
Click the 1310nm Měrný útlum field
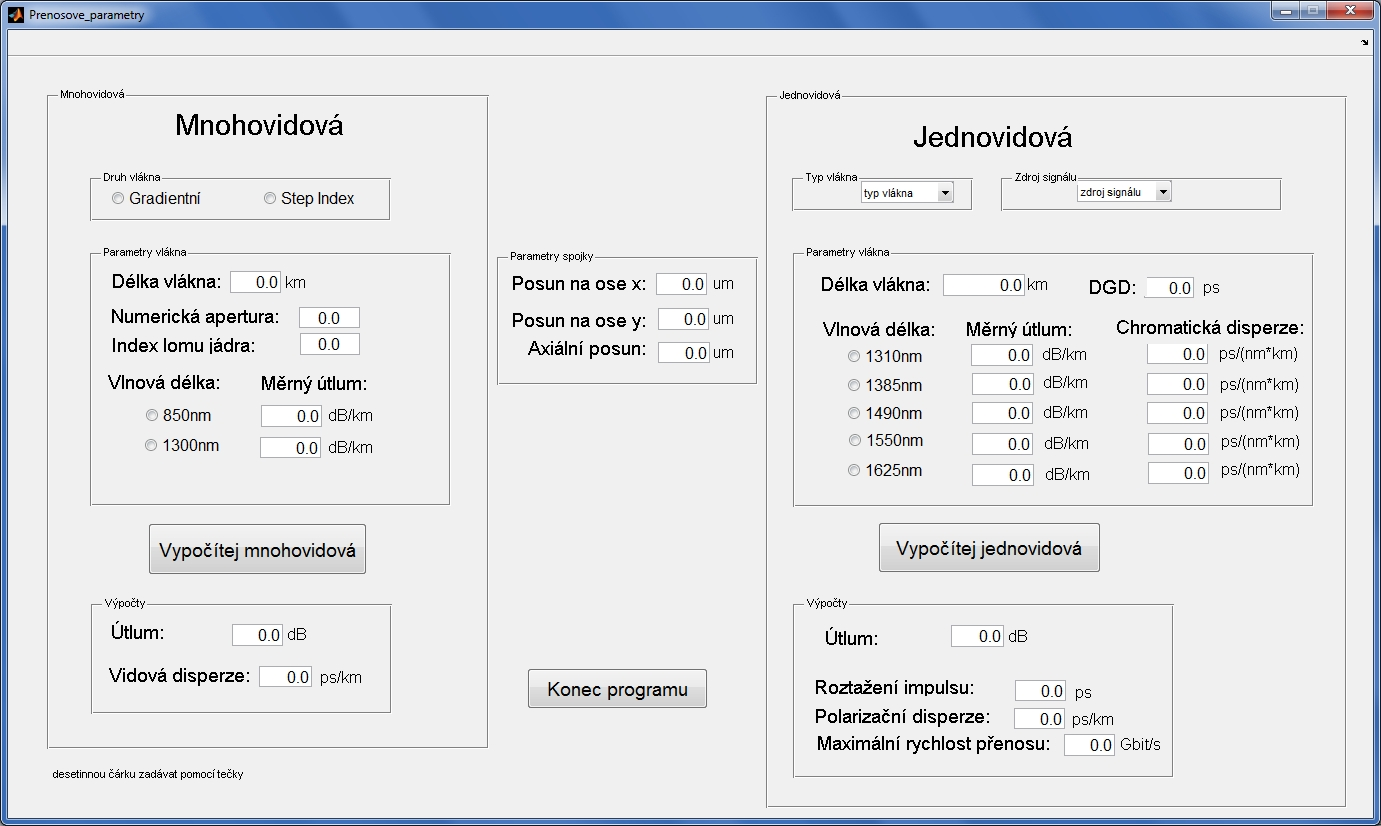[x=1002, y=355]
